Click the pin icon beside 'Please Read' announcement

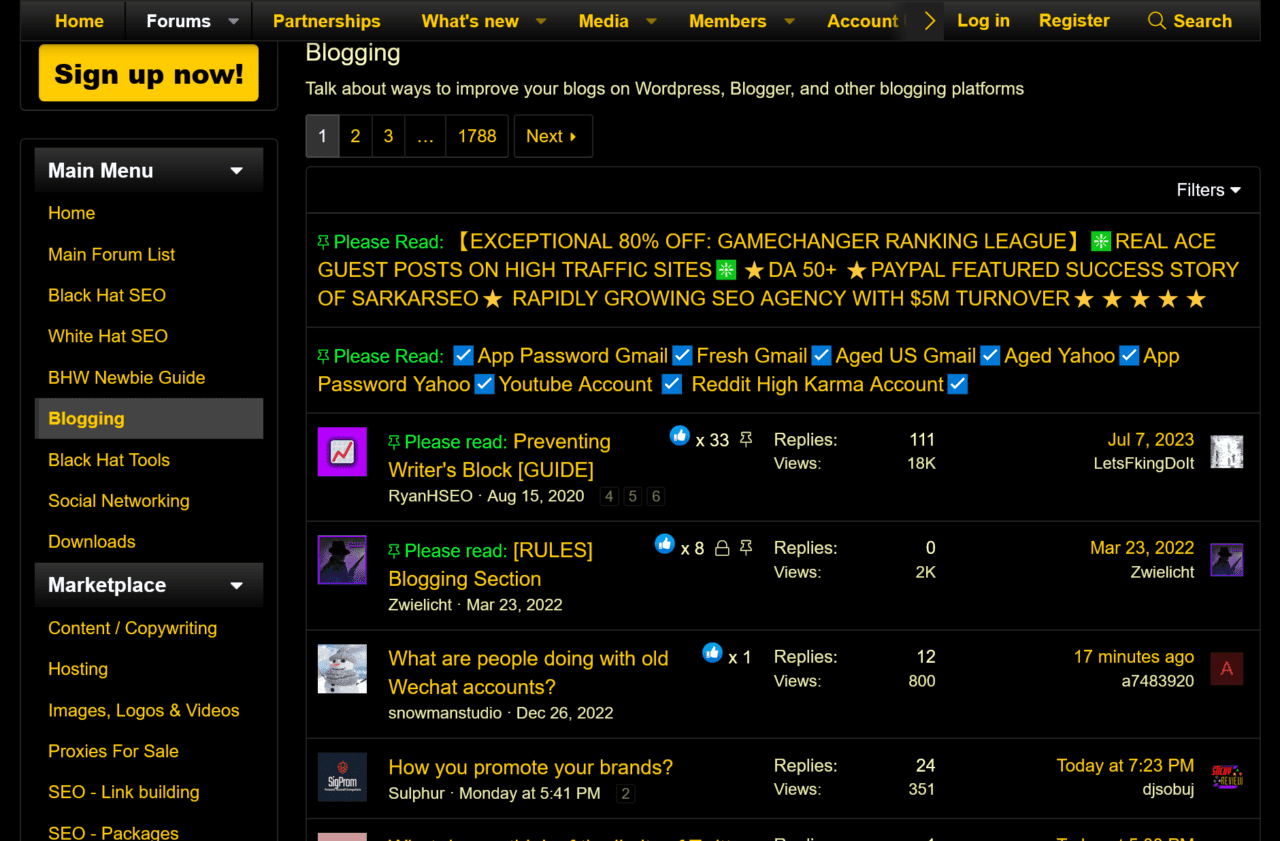(x=322, y=241)
